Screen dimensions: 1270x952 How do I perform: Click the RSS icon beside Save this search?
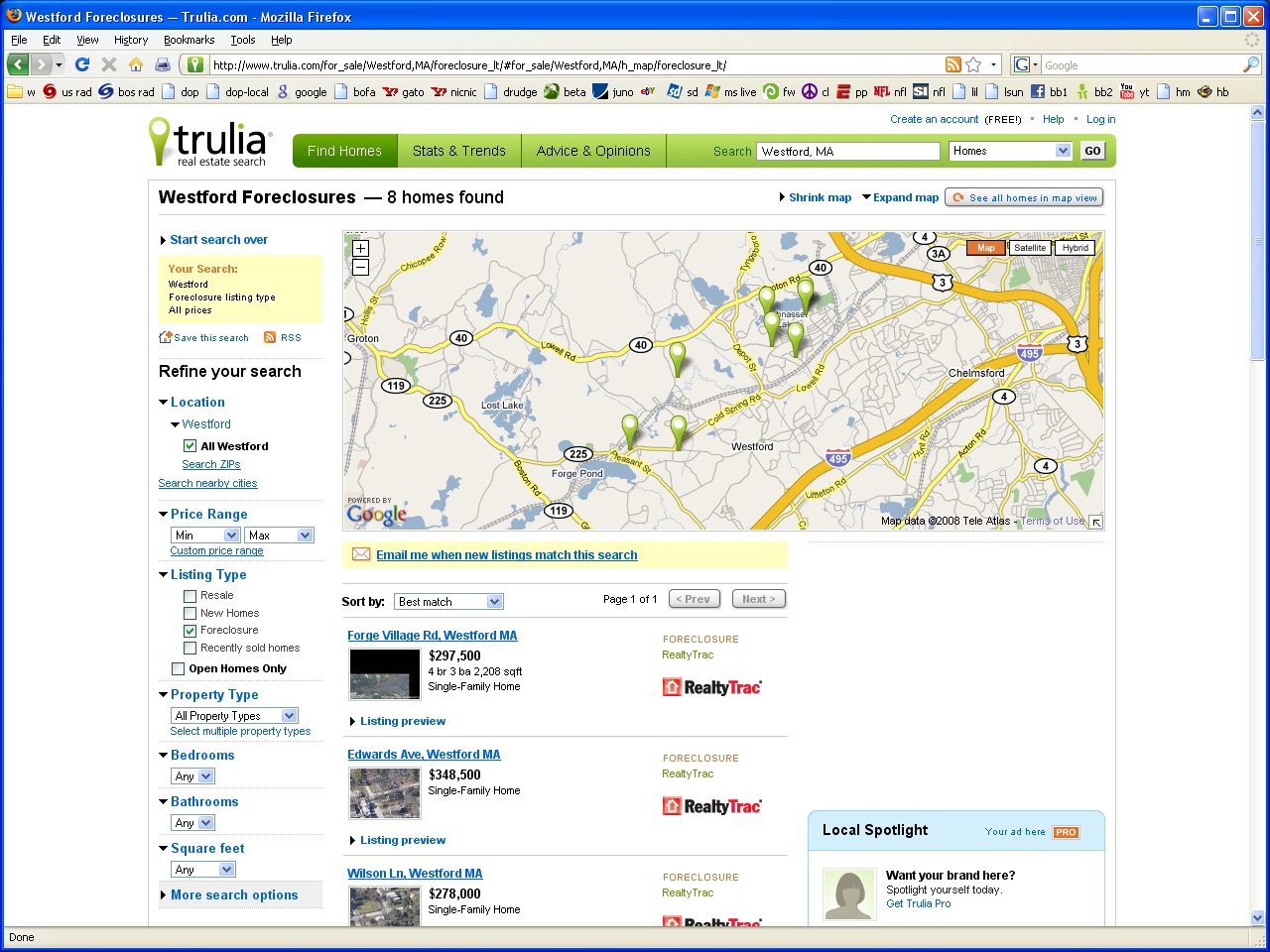click(270, 337)
